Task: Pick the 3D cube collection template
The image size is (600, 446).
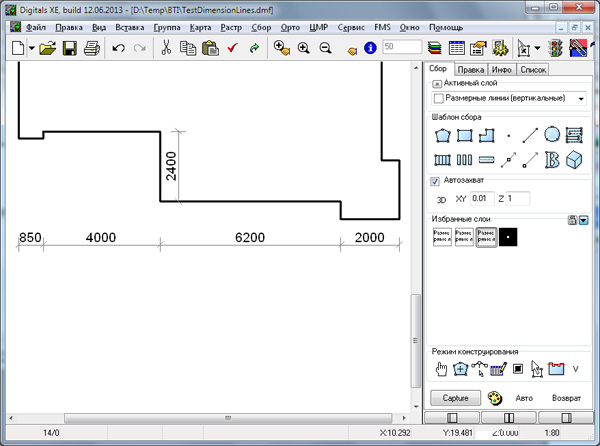Action: (574, 160)
